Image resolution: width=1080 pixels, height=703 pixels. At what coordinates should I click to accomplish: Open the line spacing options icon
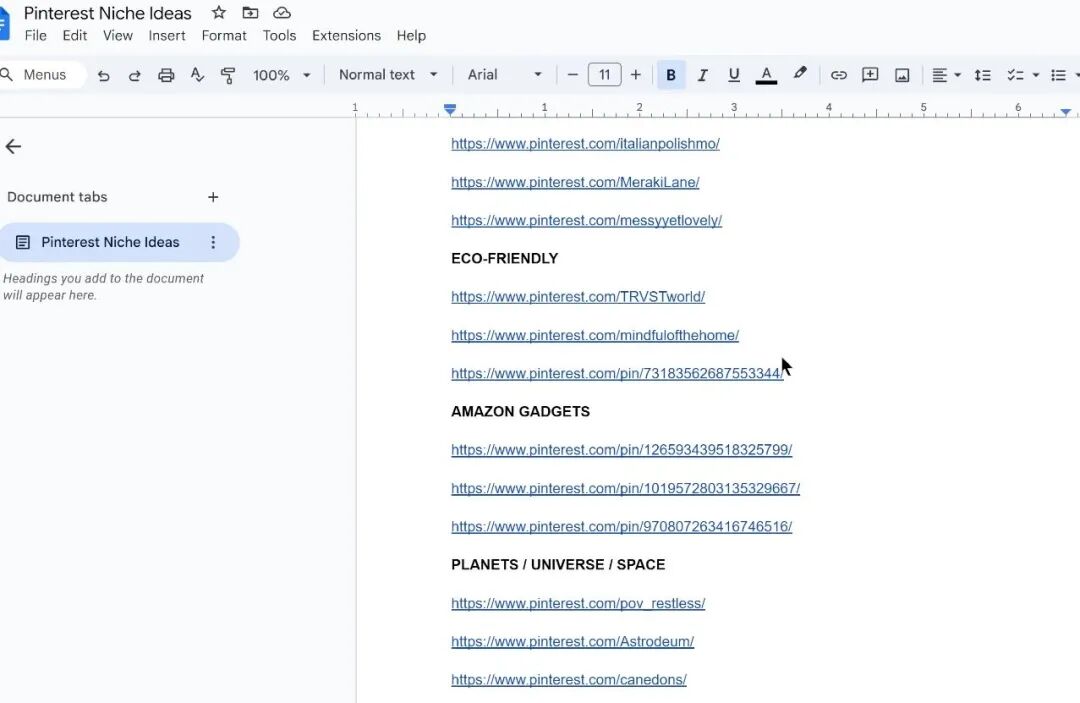pos(983,75)
